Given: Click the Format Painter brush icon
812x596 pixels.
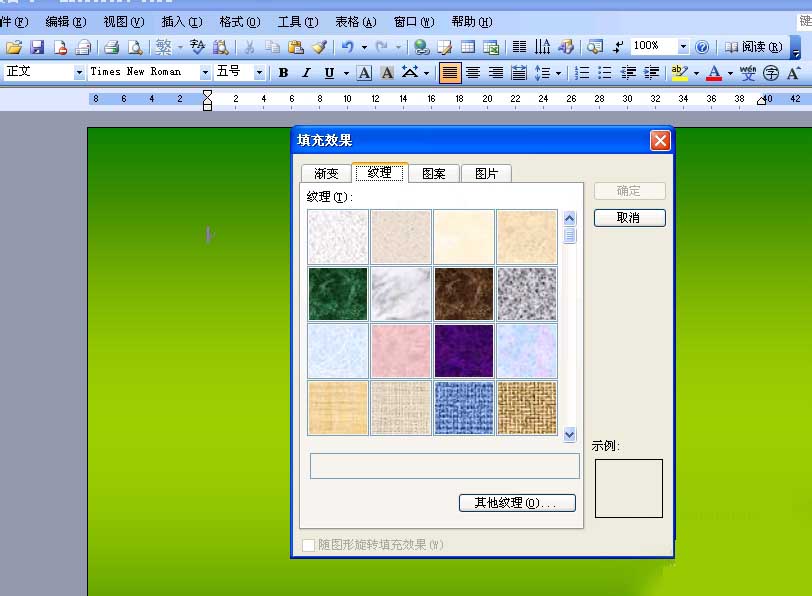Looking at the screenshot, I should pos(320,47).
